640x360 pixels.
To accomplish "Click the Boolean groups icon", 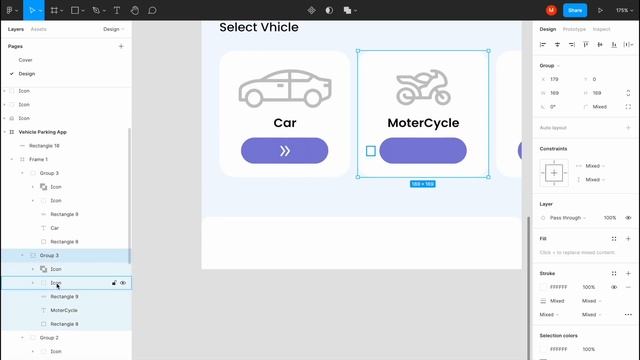I will 347,10.
